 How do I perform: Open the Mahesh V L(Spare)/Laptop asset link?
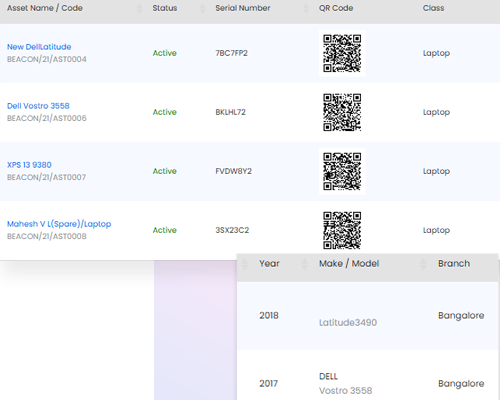(59, 224)
